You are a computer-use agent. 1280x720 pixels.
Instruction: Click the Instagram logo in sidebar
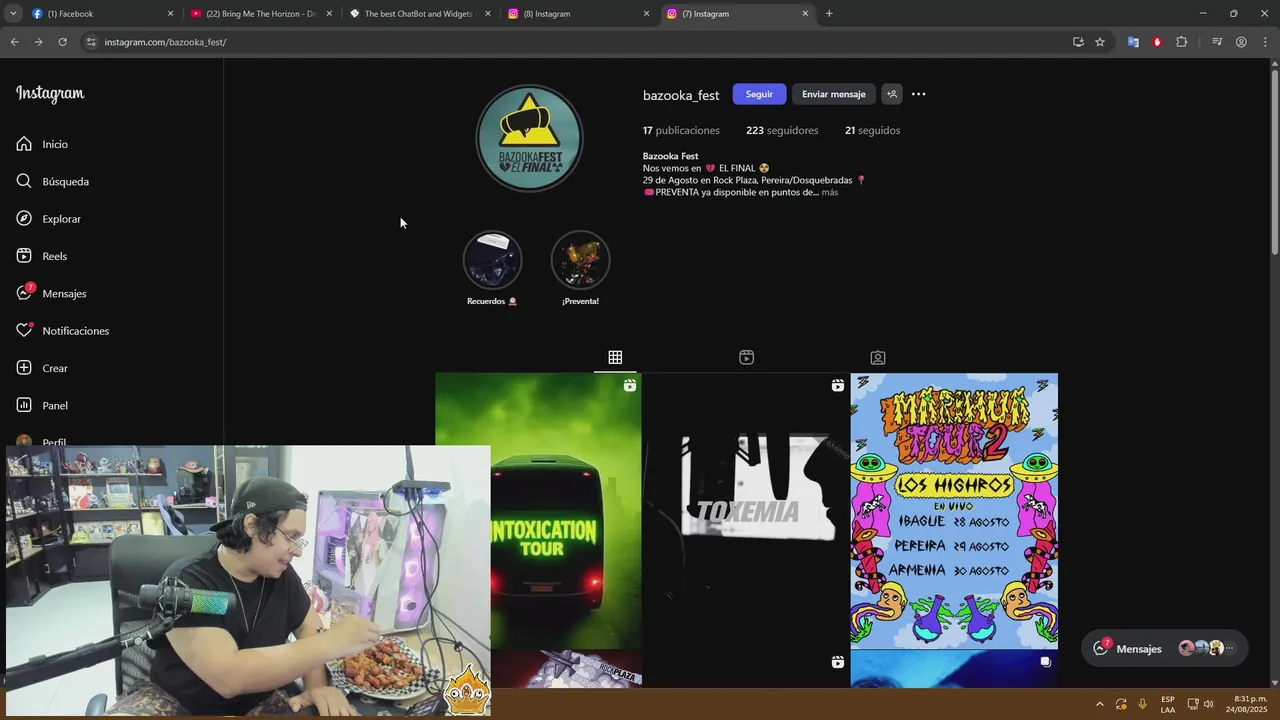click(50, 94)
